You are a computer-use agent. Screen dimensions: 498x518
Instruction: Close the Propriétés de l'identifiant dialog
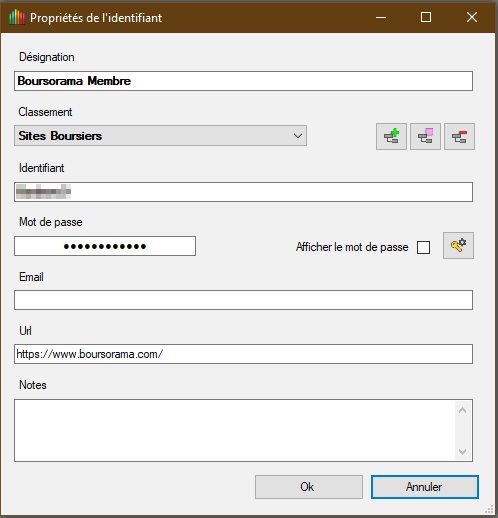point(472,17)
